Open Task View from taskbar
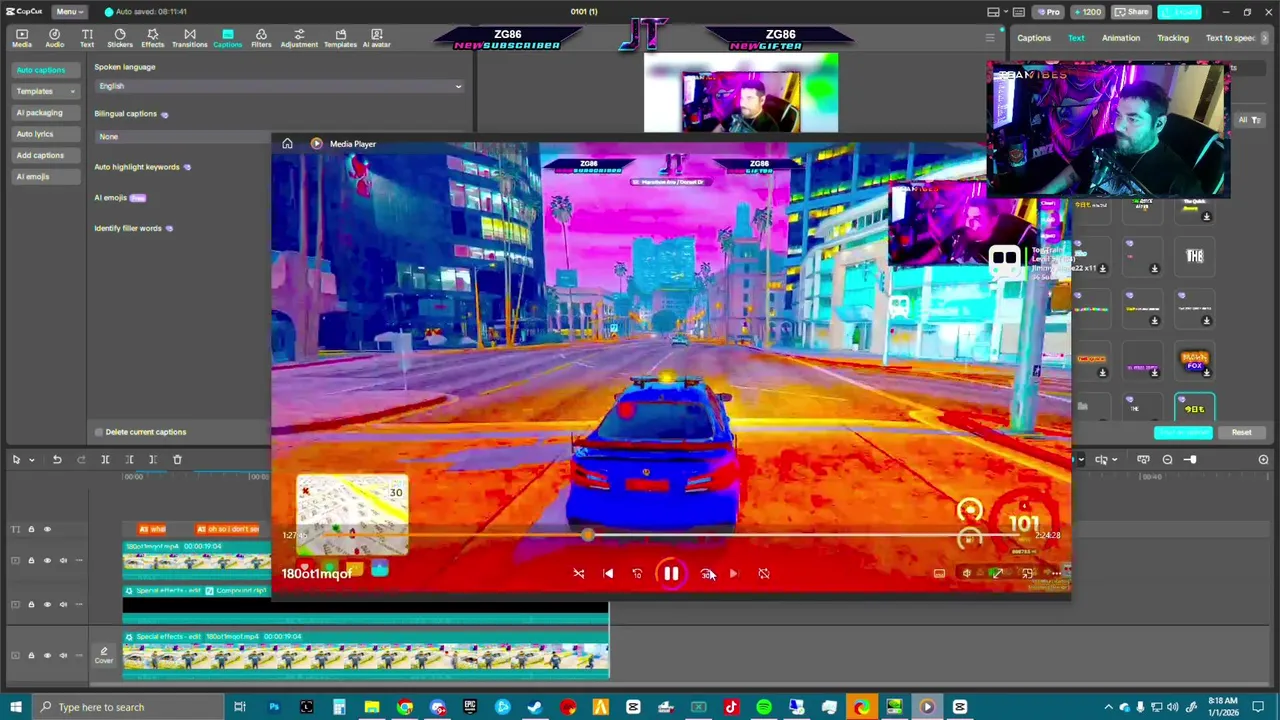The width and height of the screenshot is (1280, 720). 240,707
